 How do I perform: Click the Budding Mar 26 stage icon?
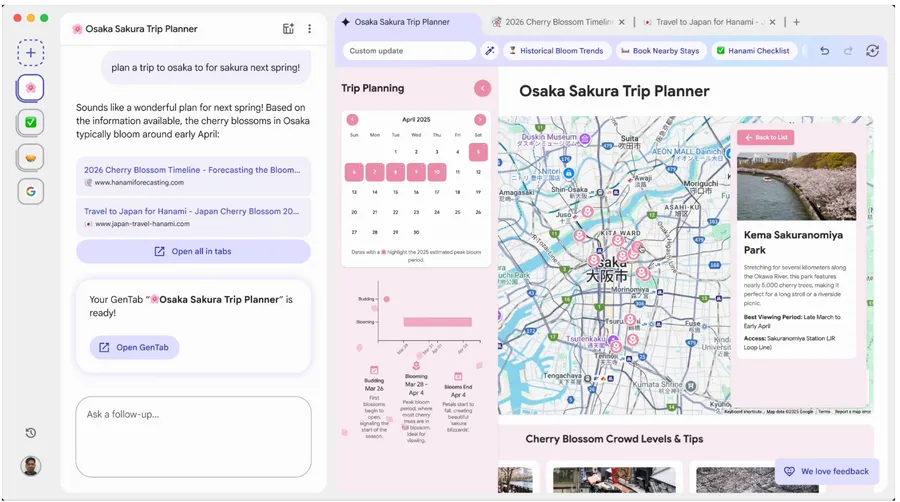374,370
